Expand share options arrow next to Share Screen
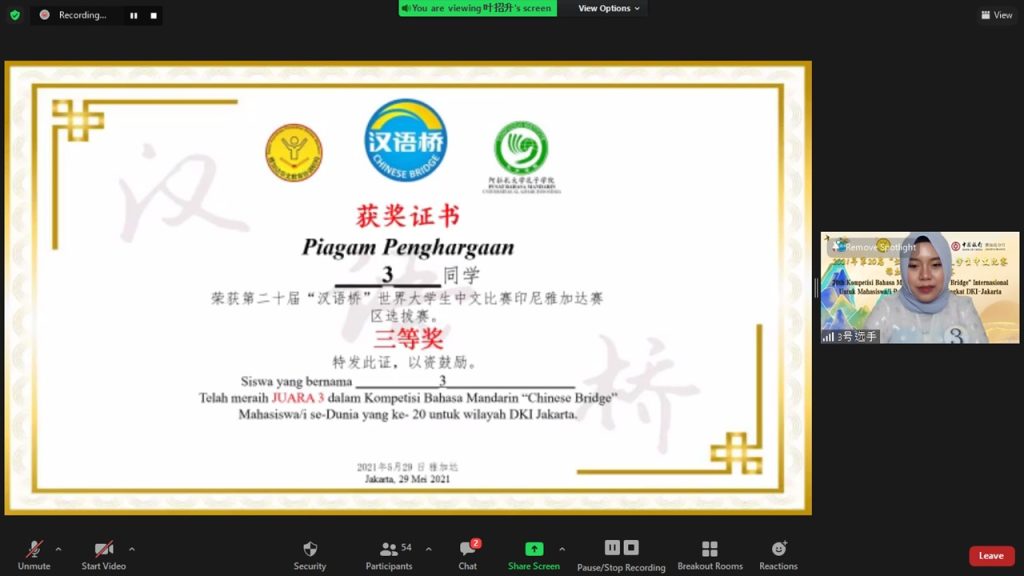The width and height of the screenshot is (1024, 576). [x=562, y=549]
